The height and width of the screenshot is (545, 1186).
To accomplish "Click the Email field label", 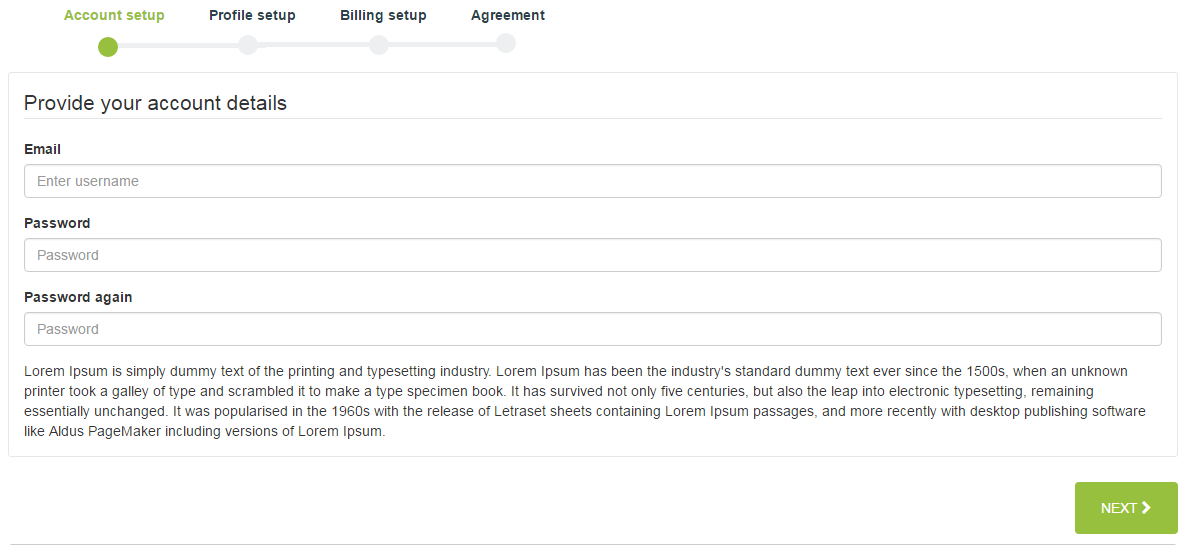I will pyautogui.click(x=43, y=149).
